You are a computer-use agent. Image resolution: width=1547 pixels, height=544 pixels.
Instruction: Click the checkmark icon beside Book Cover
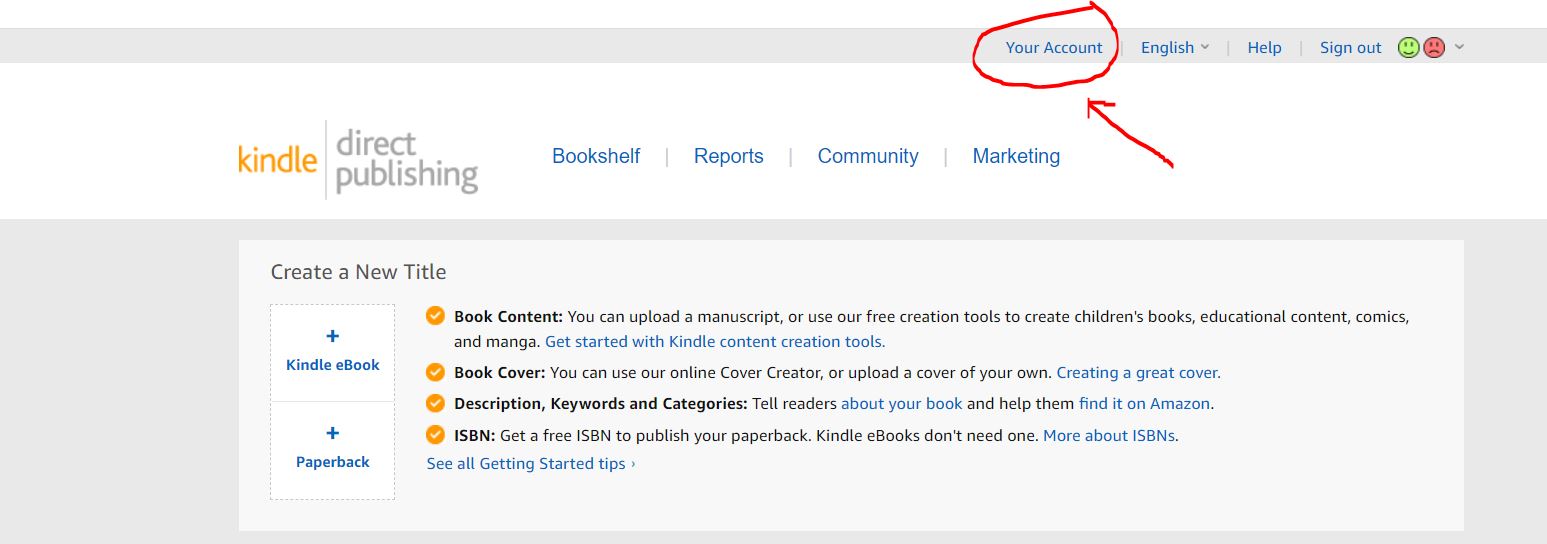(x=435, y=372)
